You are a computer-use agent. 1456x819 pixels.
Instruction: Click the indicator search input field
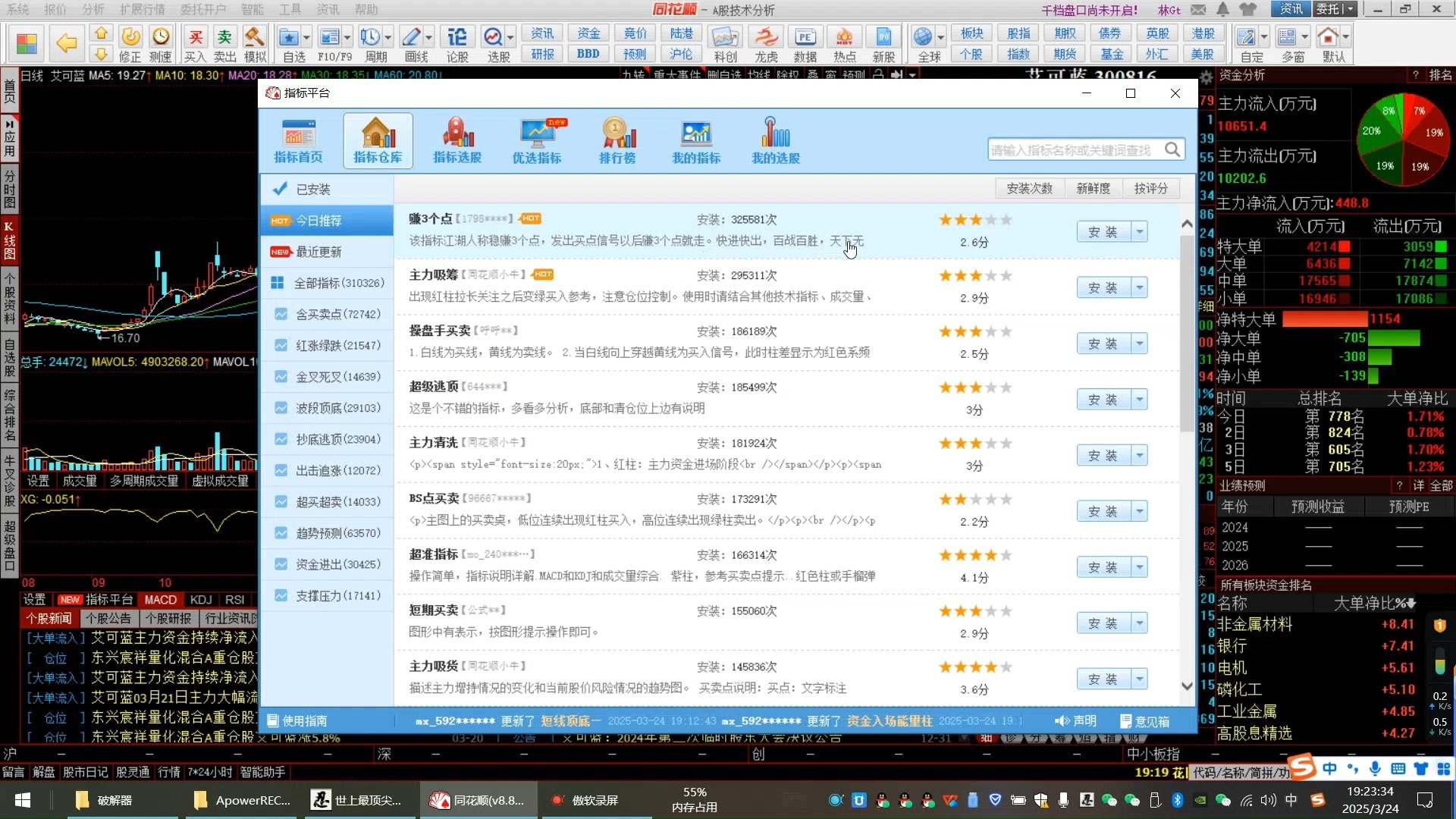pyautogui.click(x=1077, y=149)
